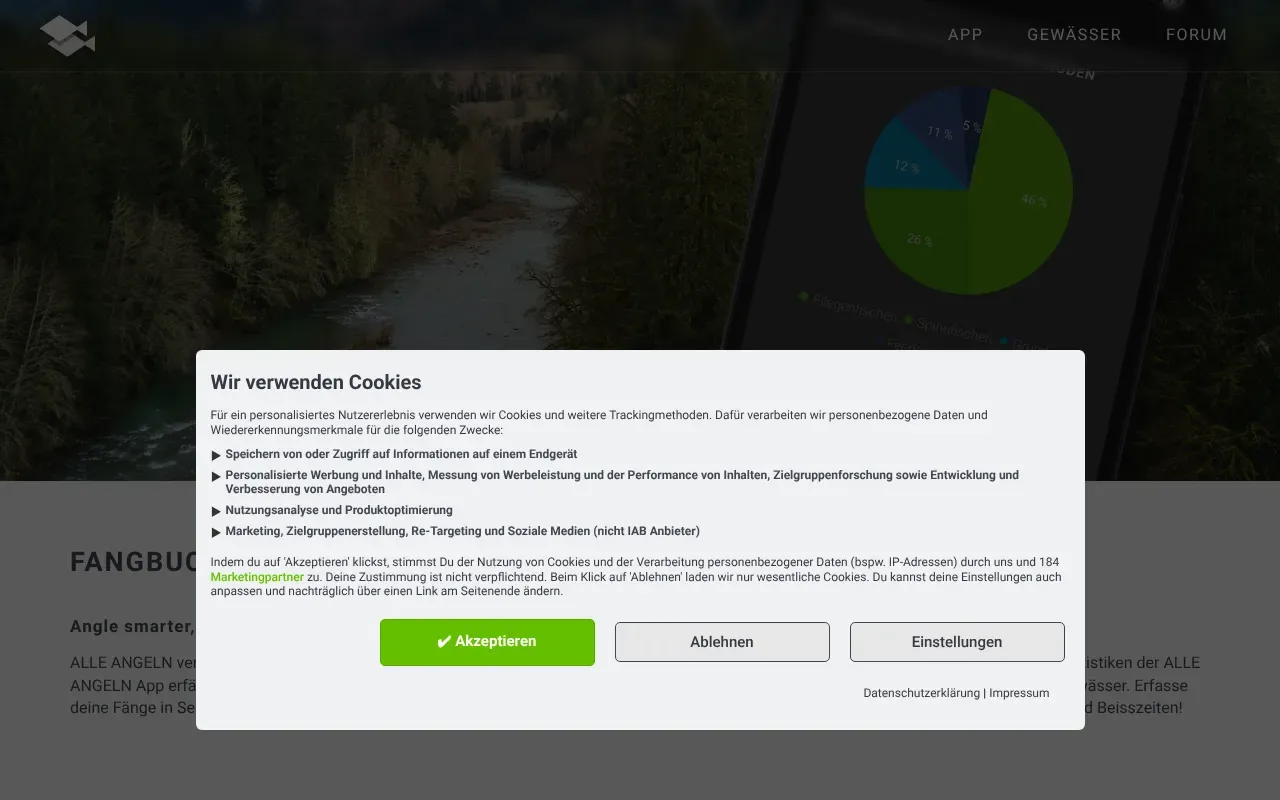The height and width of the screenshot is (800, 1280).
Task: Expand 'Marketing, Zielgruppenerstellung, Re-Targeting' arrow
Action: pyautogui.click(x=216, y=532)
